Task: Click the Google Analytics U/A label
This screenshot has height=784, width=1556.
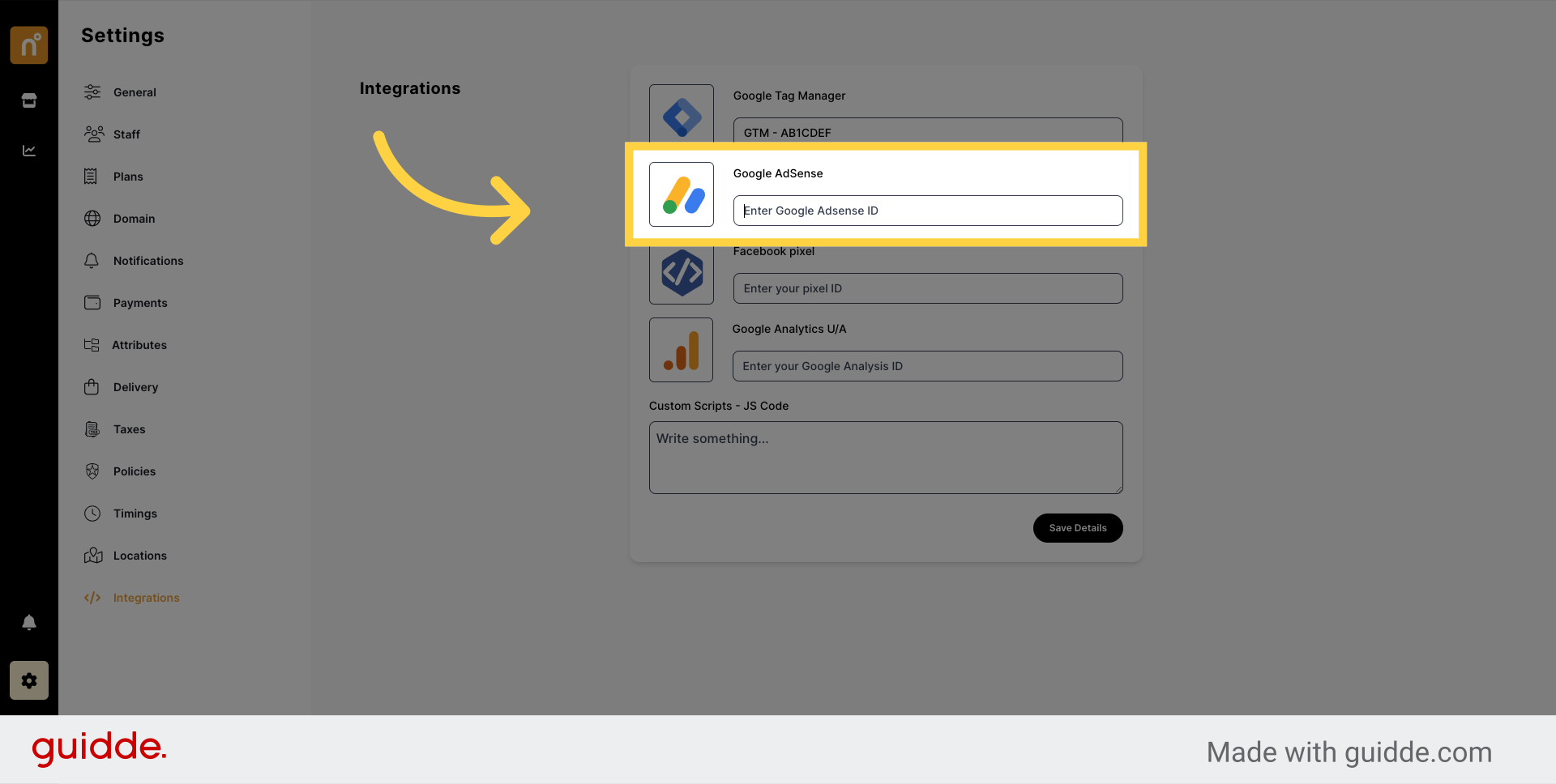Action: point(789,329)
